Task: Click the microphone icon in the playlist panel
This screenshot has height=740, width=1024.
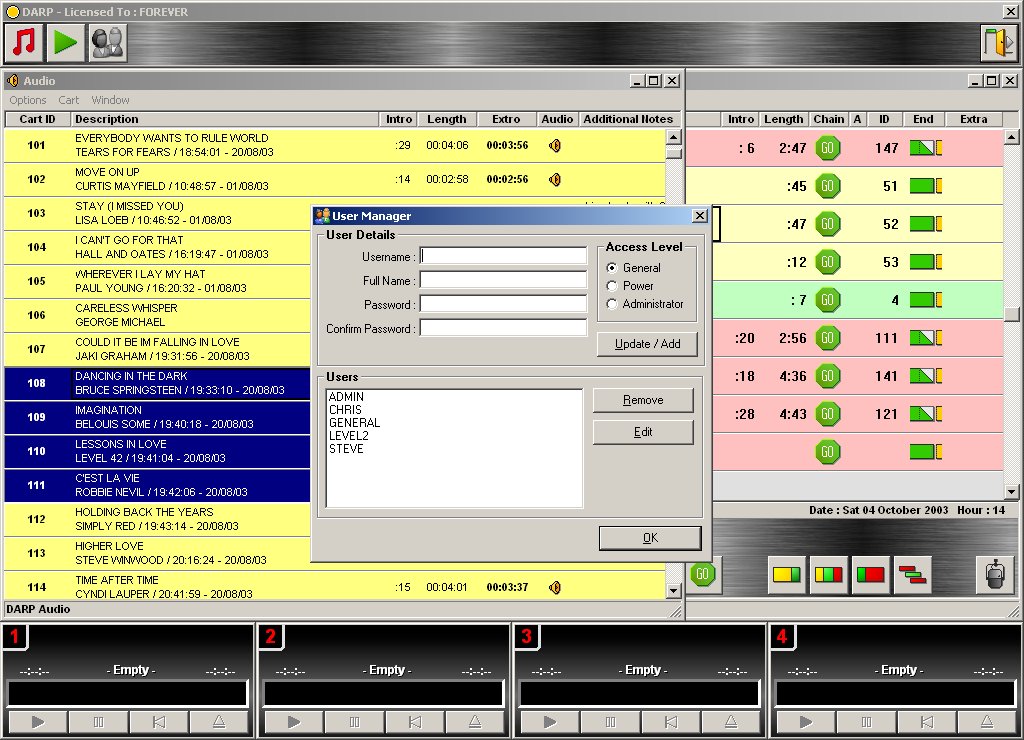Action: click(994, 575)
